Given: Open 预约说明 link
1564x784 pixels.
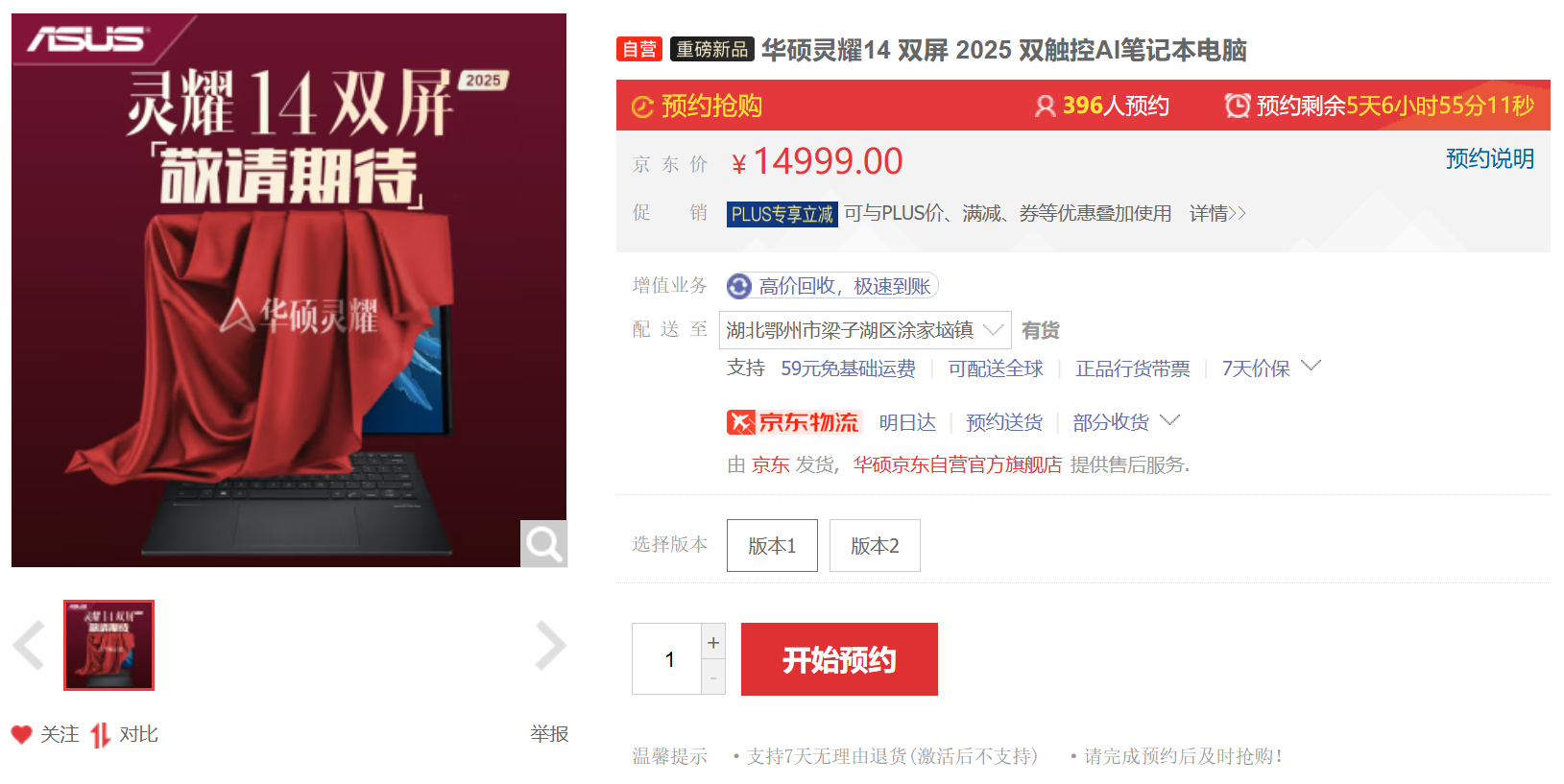Looking at the screenshot, I should [x=1490, y=158].
